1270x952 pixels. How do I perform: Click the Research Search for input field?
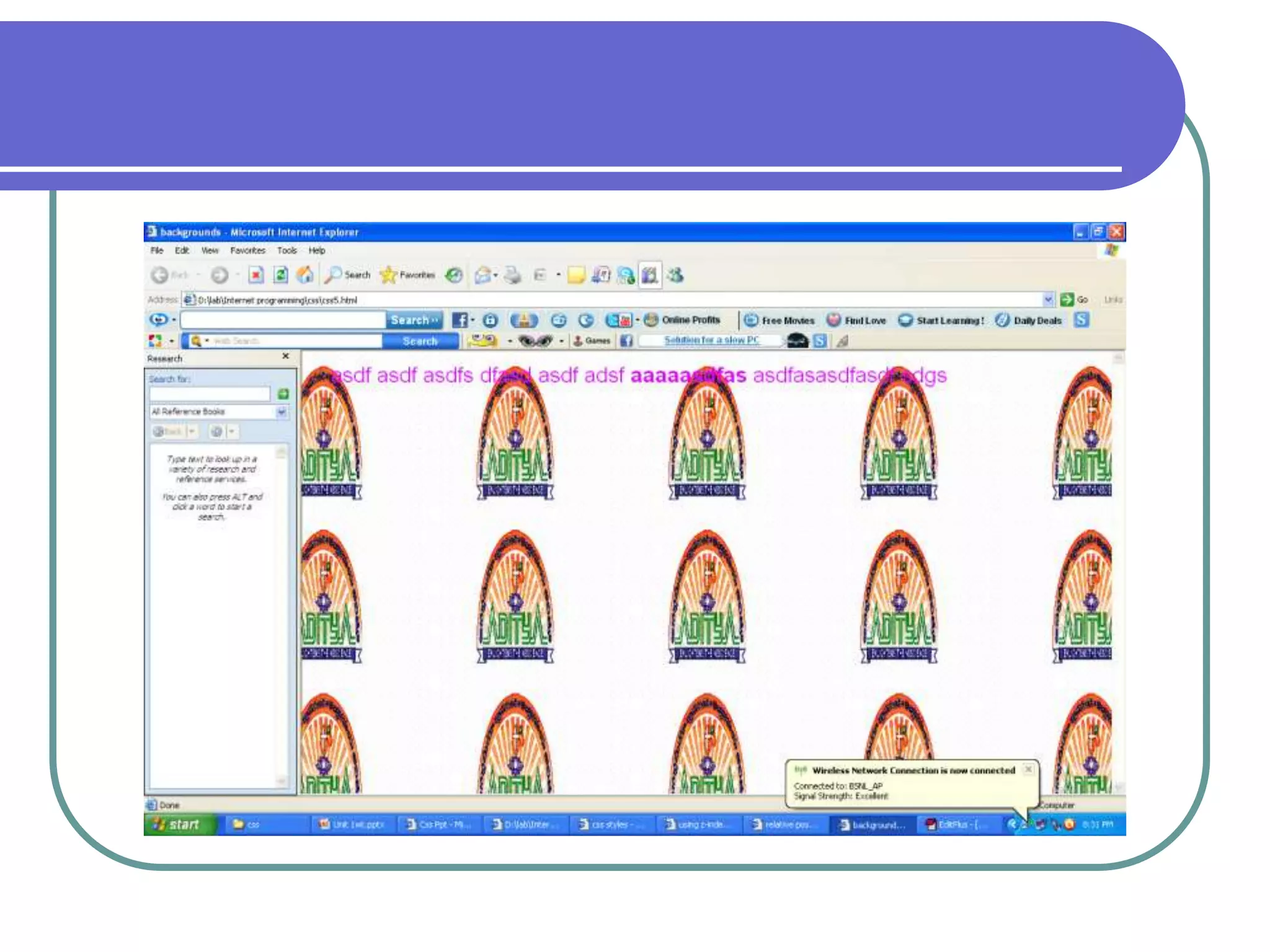[210, 394]
